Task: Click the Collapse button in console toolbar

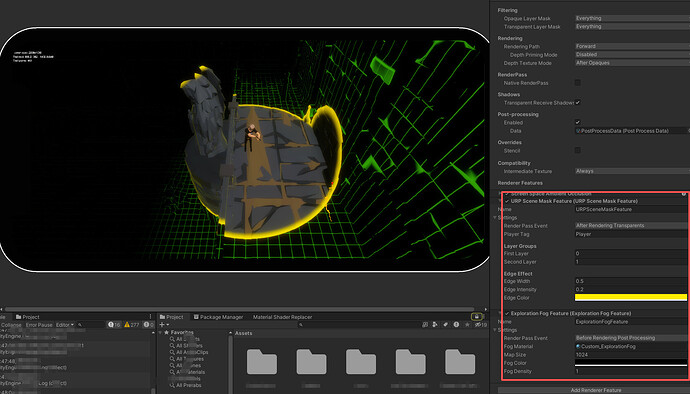Action: 11,325
